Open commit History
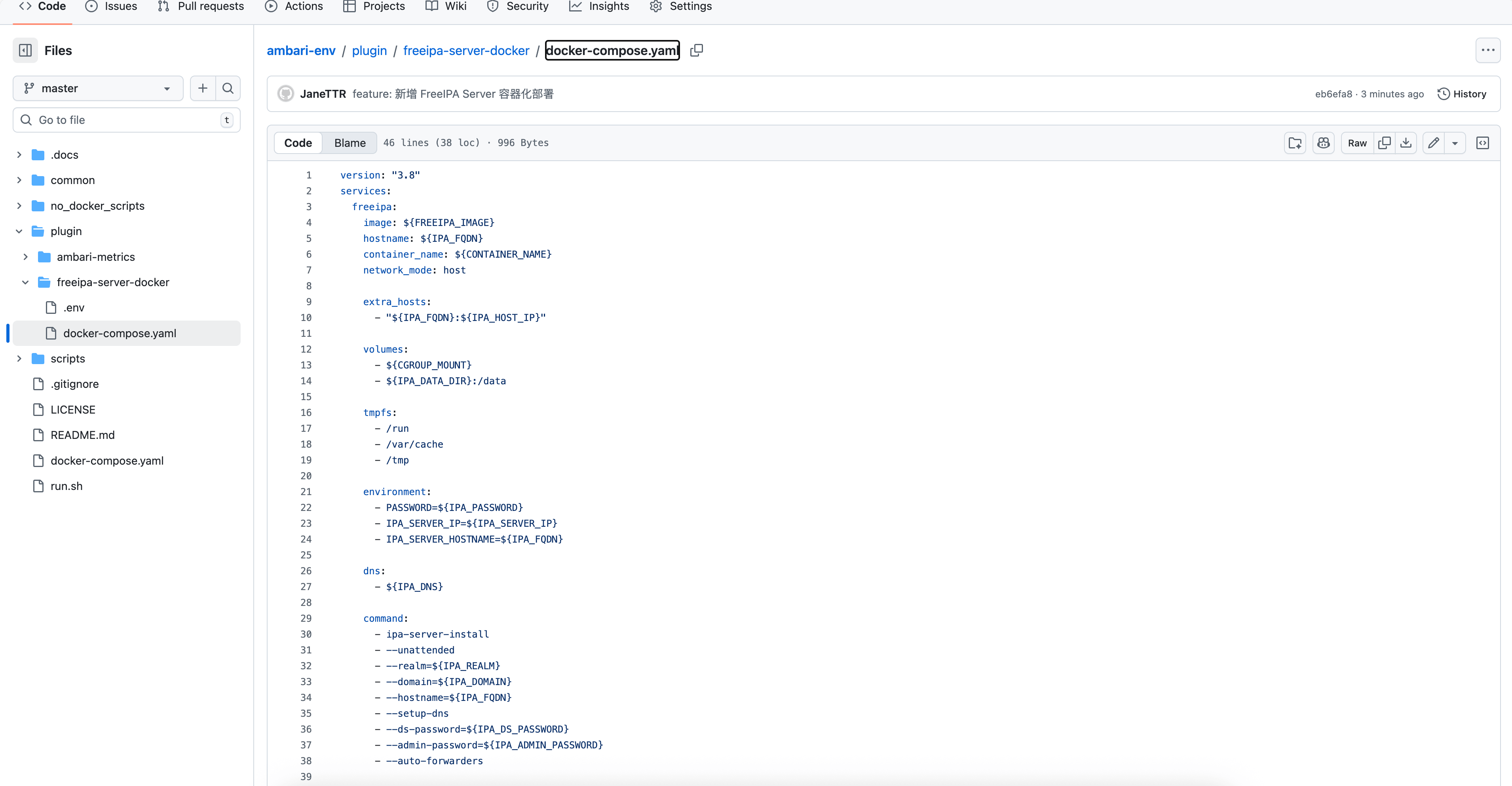 [x=1461, y=94]
